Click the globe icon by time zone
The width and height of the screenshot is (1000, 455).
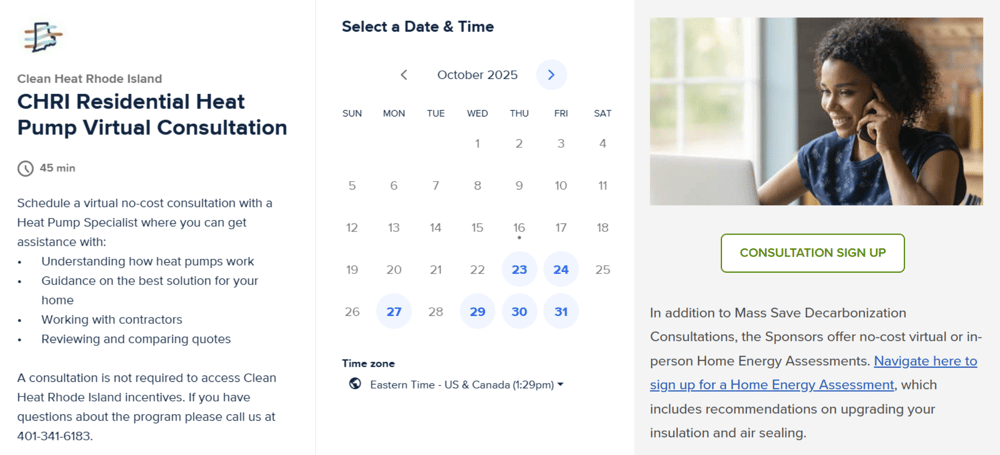click(x=355, y=384)
